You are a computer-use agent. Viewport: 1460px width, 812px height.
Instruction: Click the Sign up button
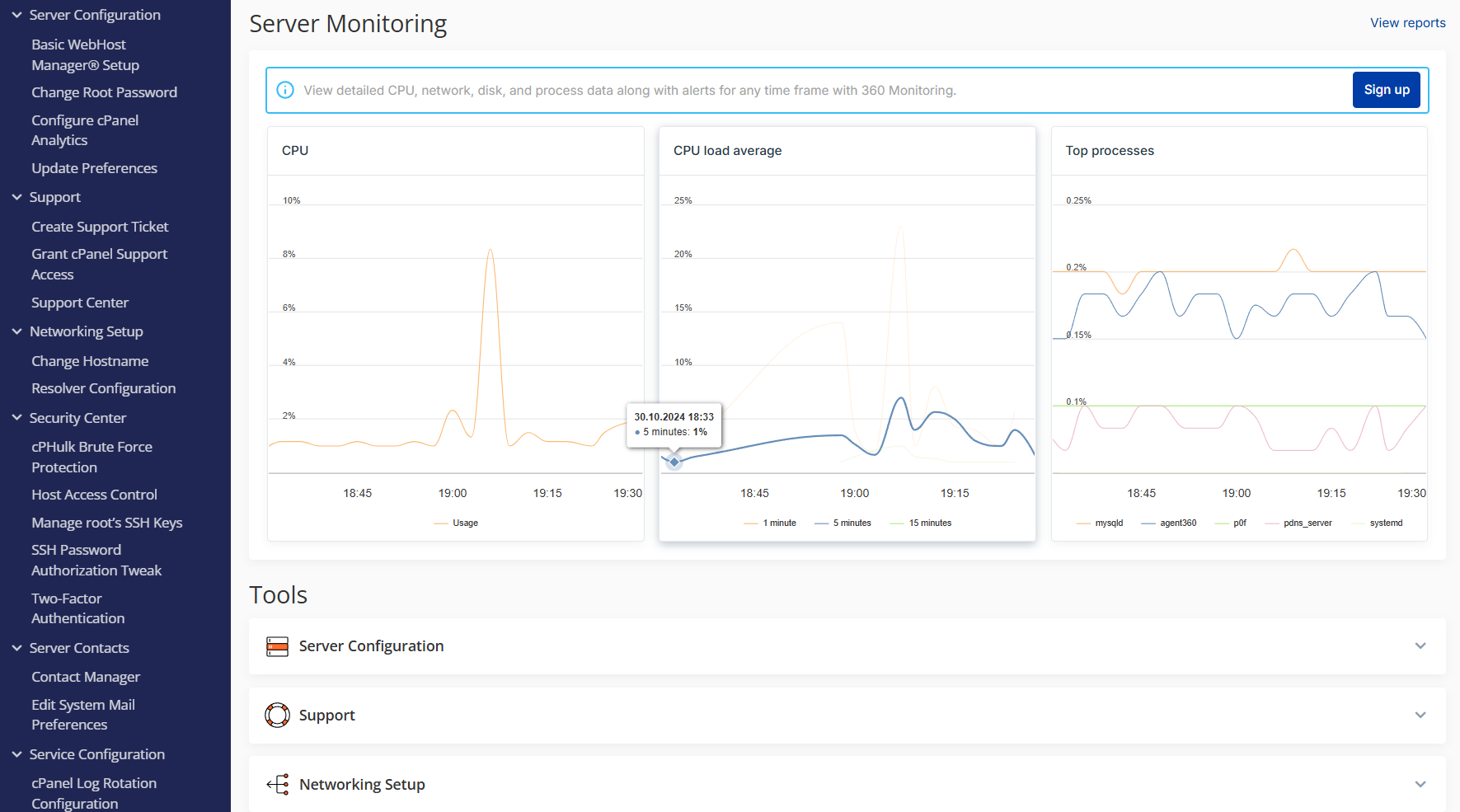(1386, 90)
